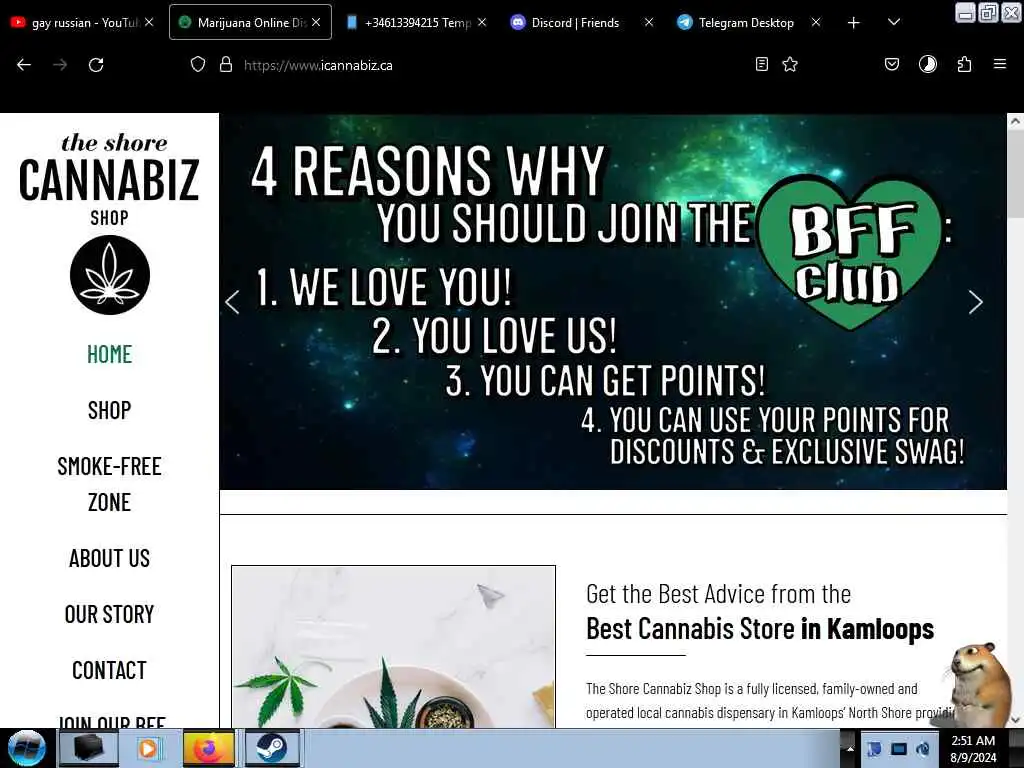The image size is (1024, 768).
Task: Click the round cannabis leaf logo
Action: [110, 275]
